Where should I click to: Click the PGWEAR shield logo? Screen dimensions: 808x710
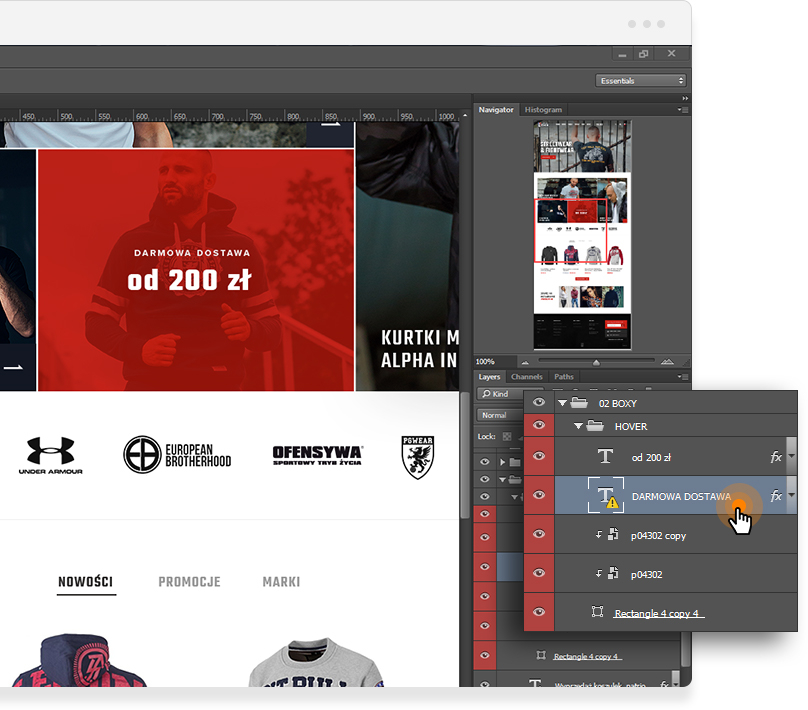tap(417, 457)
